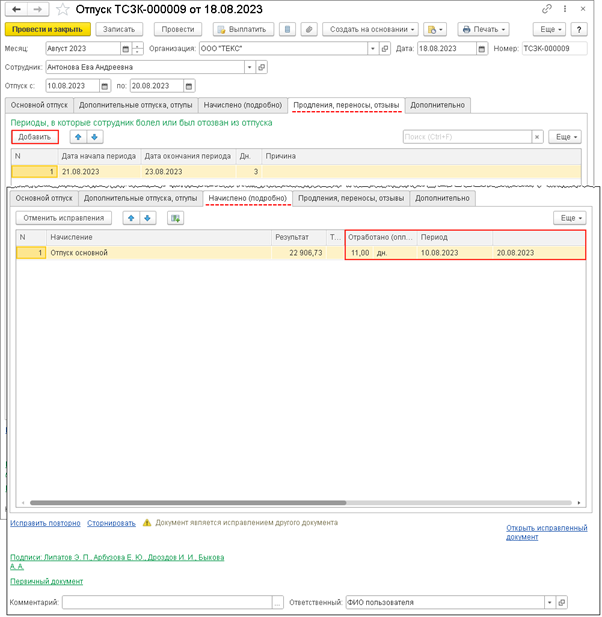This screenshot has height=617, width=602.
Task: Click the paperclip attached files icon
Action: coord(310,29)
